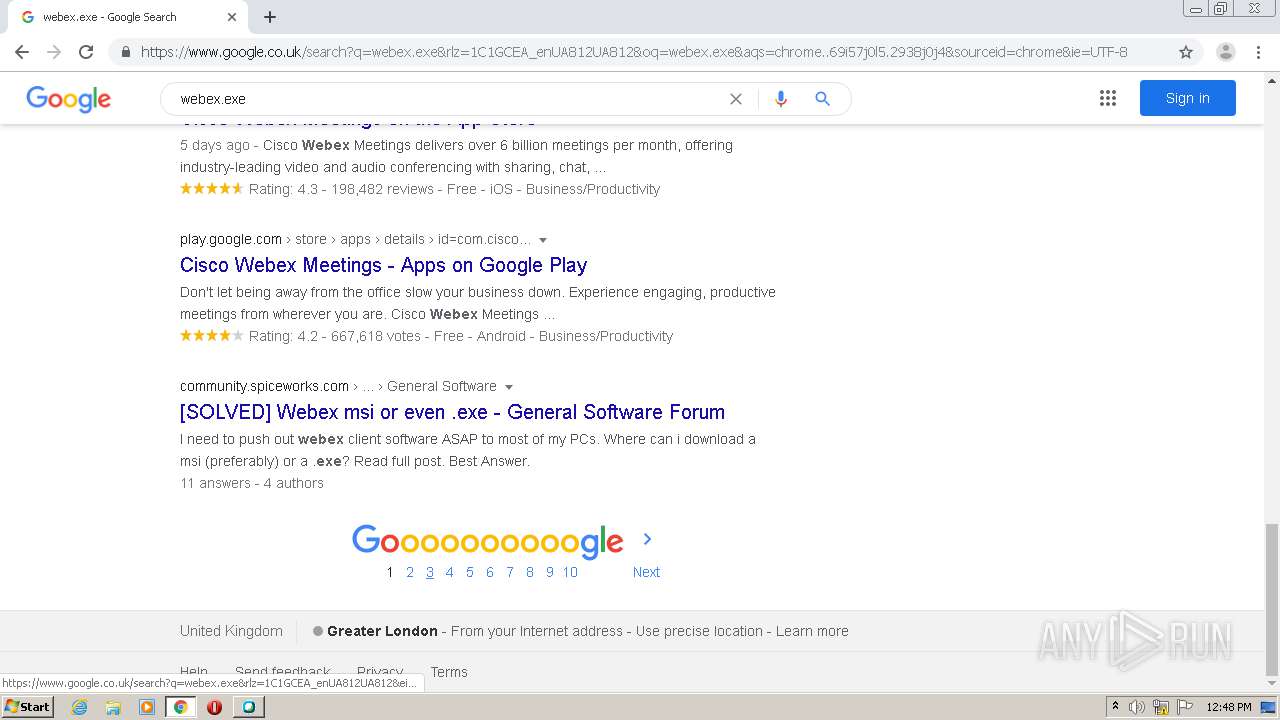Open Cisco Webex Meetings - Apps on Google Play
The width and height of the screenshot is (1280, 720).
click(383, 265)
